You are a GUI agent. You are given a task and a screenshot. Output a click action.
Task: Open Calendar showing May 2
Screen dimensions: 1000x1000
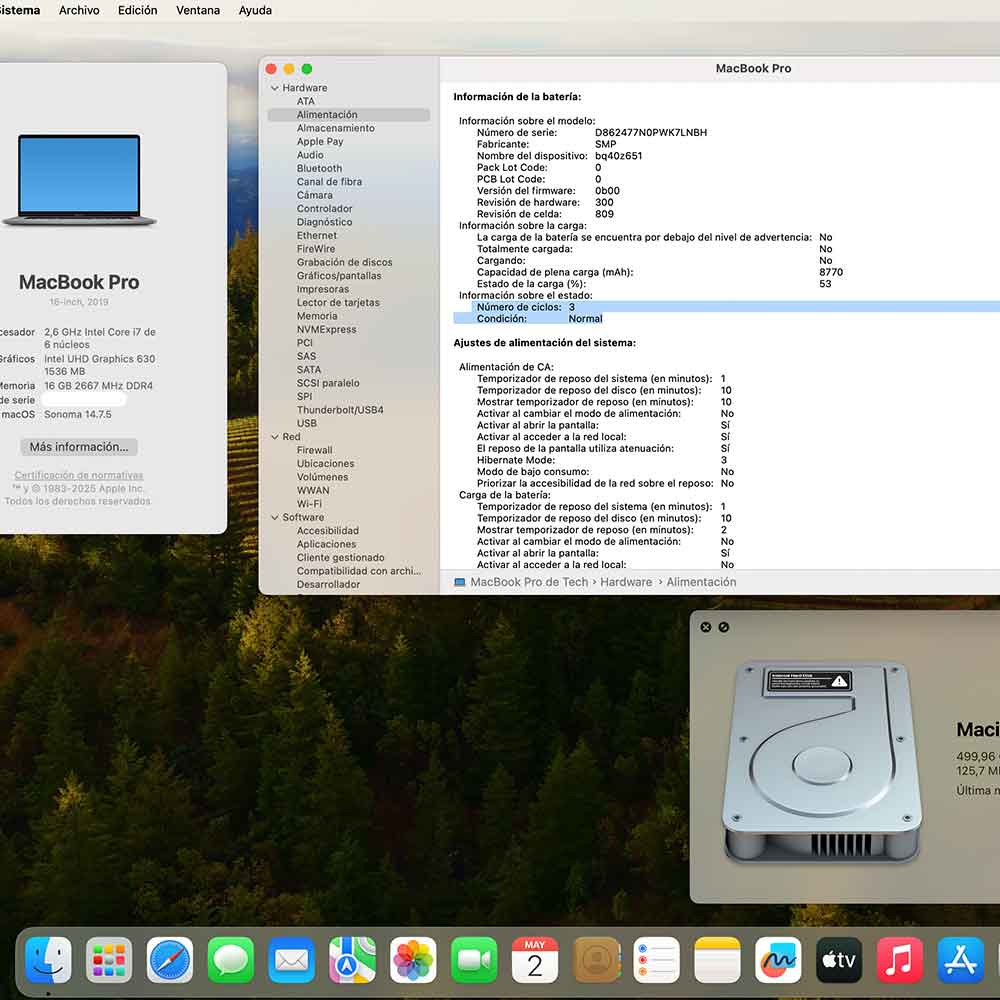pos(535,960)
